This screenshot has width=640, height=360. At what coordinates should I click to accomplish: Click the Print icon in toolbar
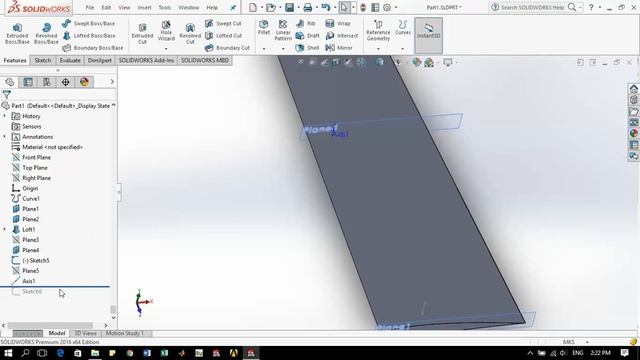[x=308, y=7]
